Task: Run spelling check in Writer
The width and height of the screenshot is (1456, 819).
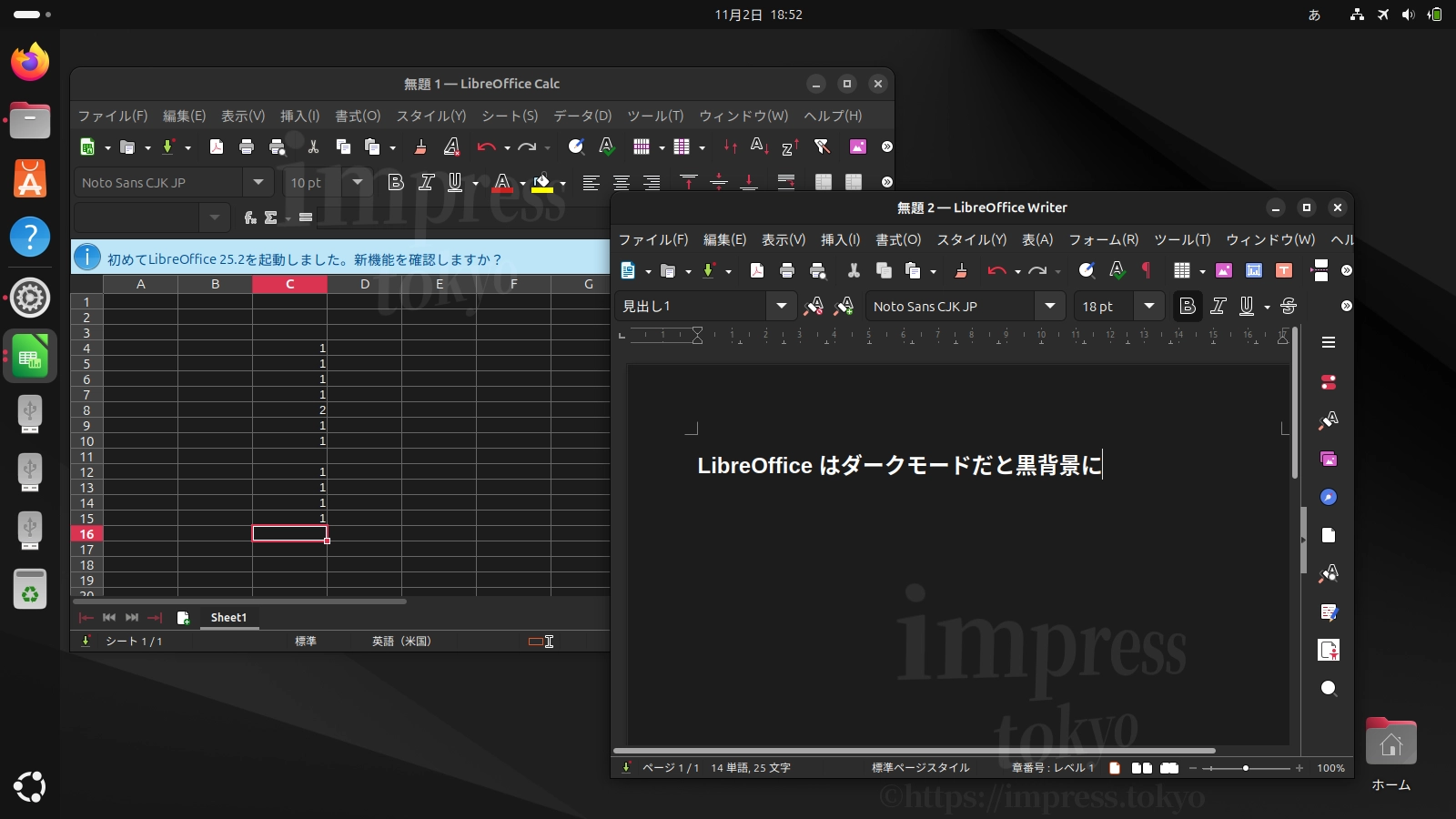Action: [x=1117, y=270]
